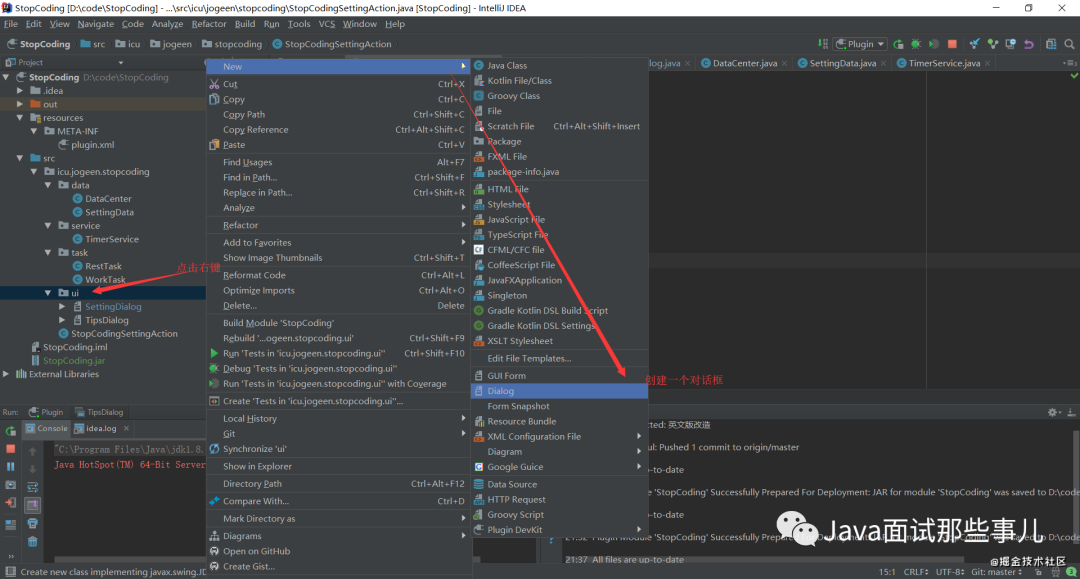Rerun the Plugin configuration from the top toolbar
The image size is (1080, 579).
[x=898, y=44]
